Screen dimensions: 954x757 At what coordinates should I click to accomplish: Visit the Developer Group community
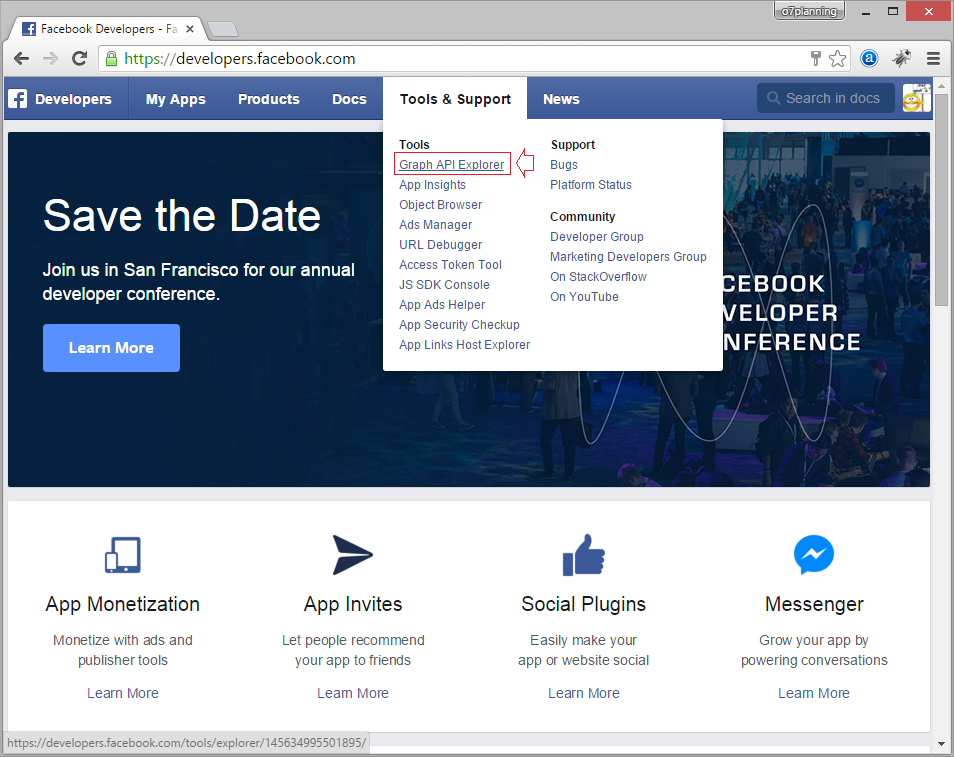[x=597, y=237]
